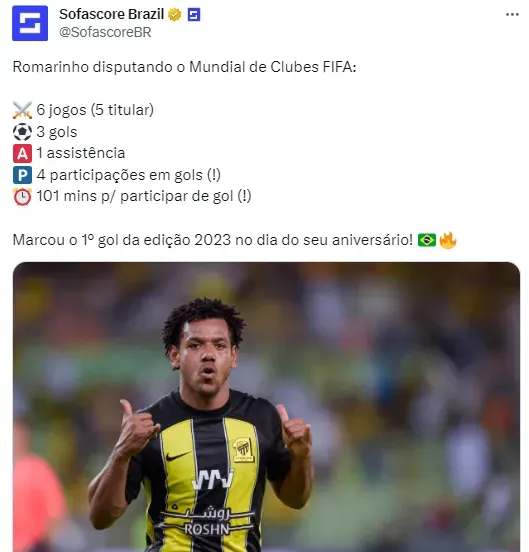The width and height of the screenshot is (529, 552).
Task: Click the crossed swords emoji
Action: [22, 110]
